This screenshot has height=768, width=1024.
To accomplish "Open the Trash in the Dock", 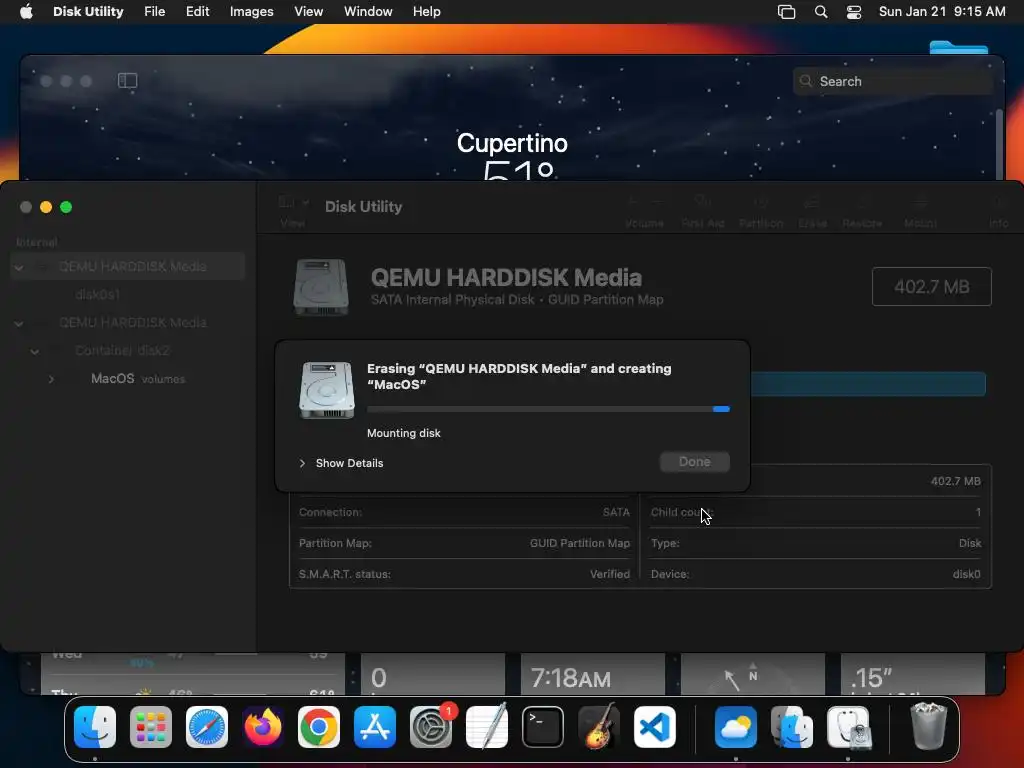I will [x=928, y=726].
